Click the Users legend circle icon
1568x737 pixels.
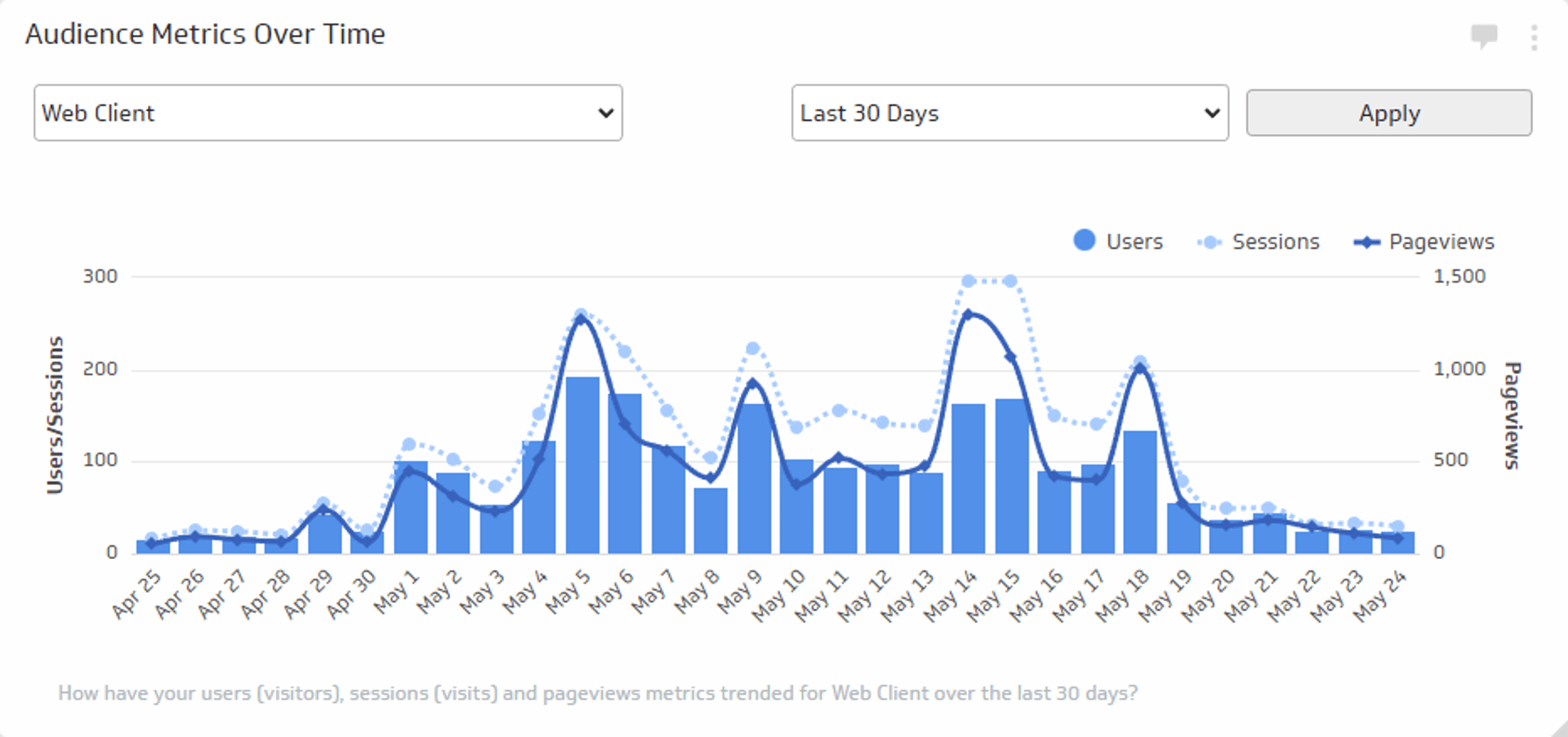[1084, 241]
